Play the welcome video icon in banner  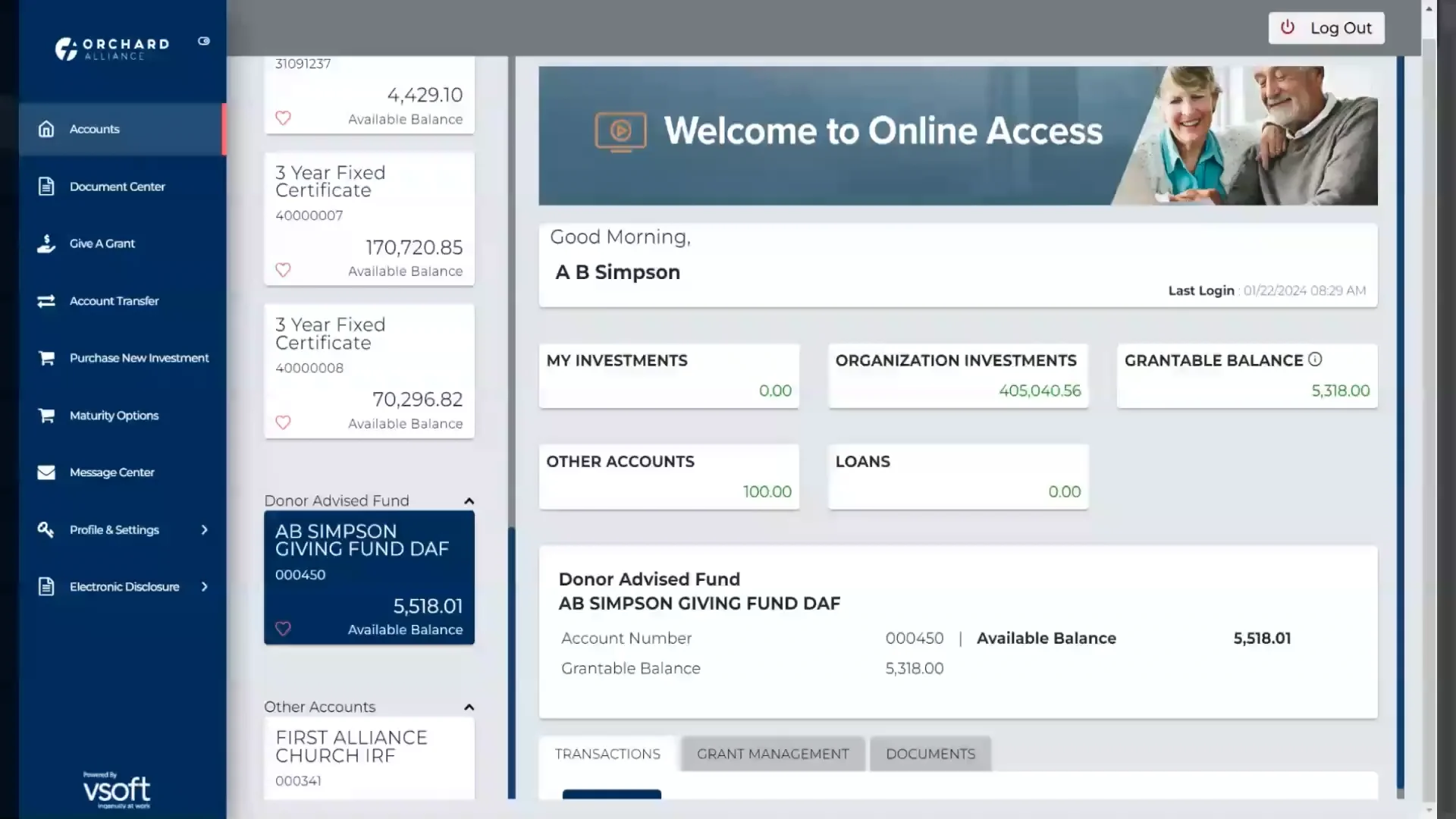coord(620,131)
